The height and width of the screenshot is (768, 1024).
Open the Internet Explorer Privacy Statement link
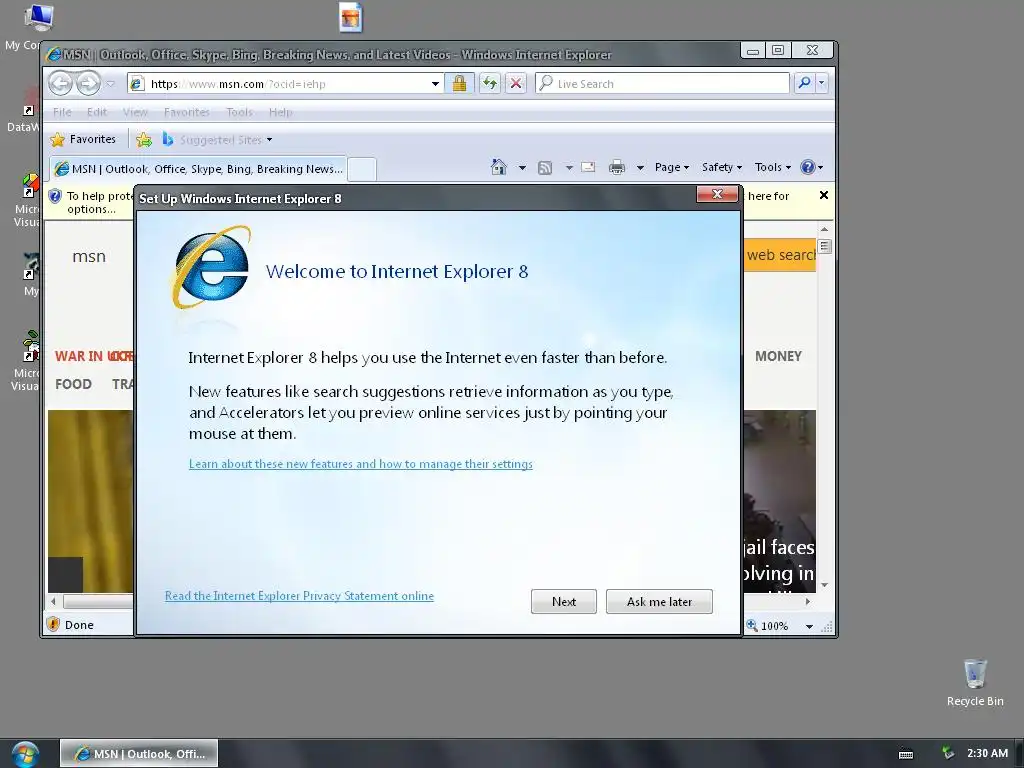coord(299,596)
